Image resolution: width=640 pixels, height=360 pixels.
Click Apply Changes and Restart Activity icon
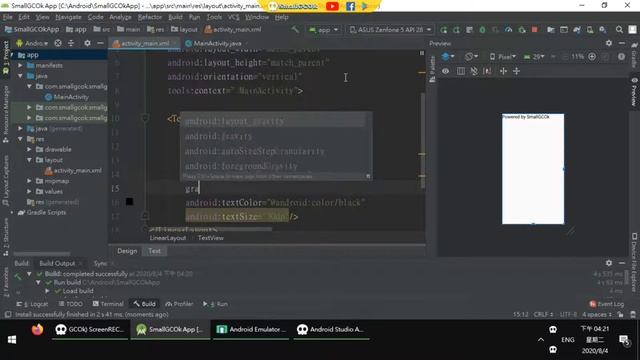pos(456,30)
